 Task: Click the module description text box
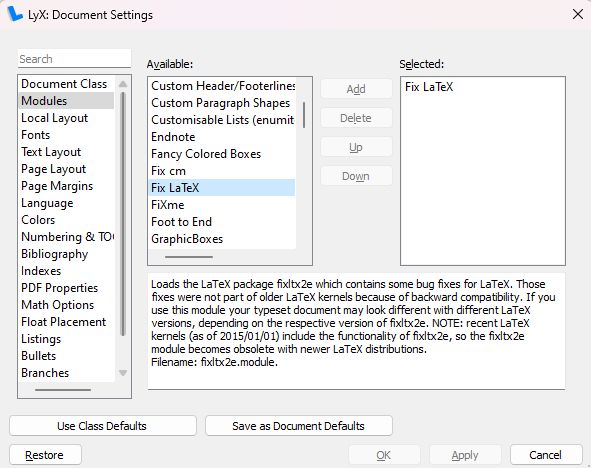356,331
